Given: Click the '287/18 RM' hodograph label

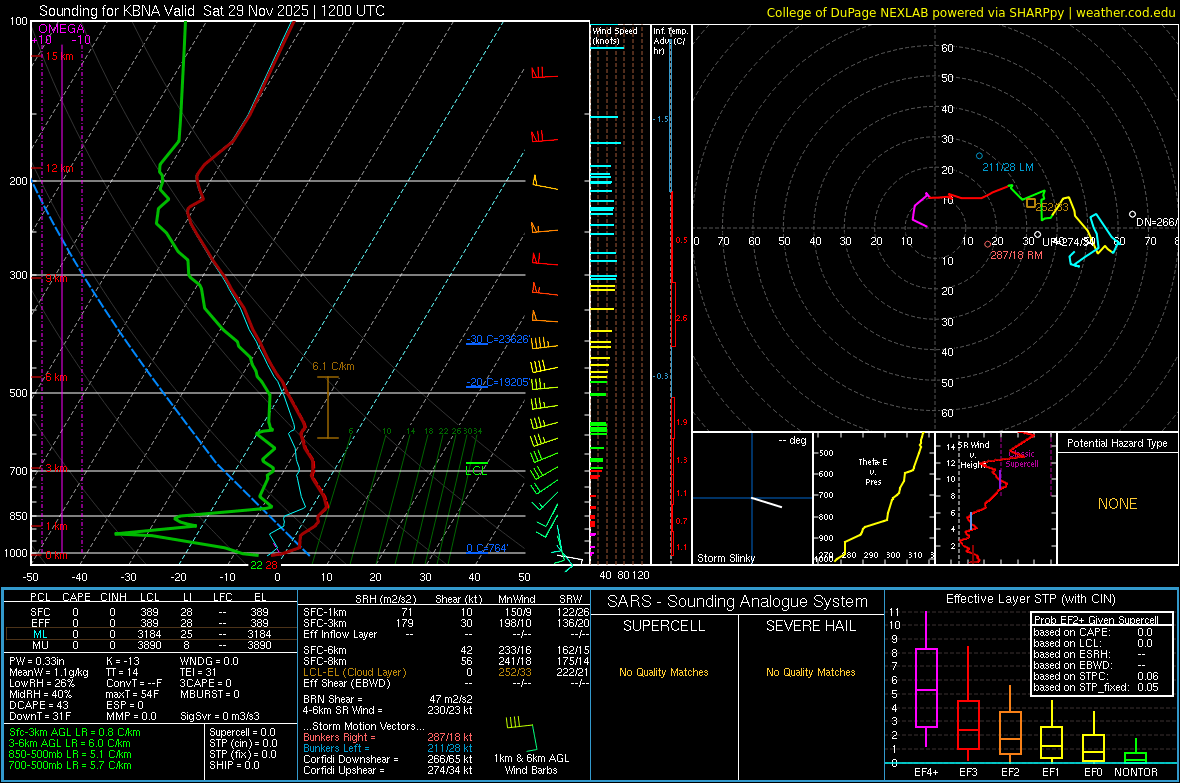Looking at the screenshot, I should point(1016,255).
